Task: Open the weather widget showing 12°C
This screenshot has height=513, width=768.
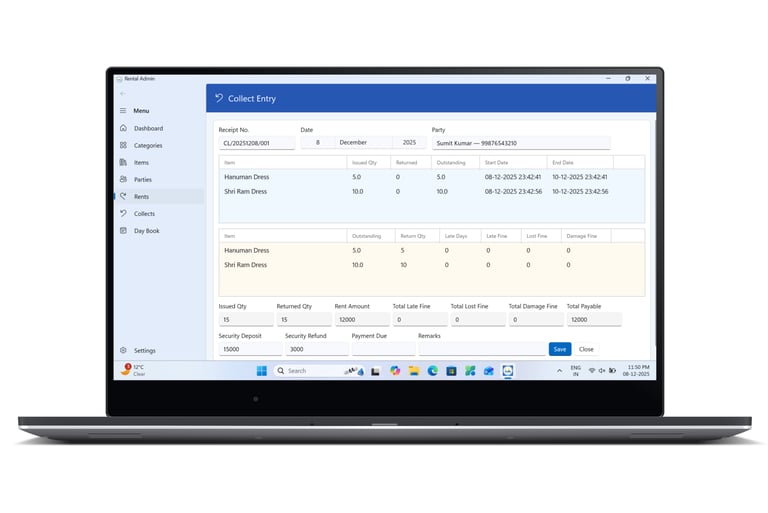Action: pos(133,370)
